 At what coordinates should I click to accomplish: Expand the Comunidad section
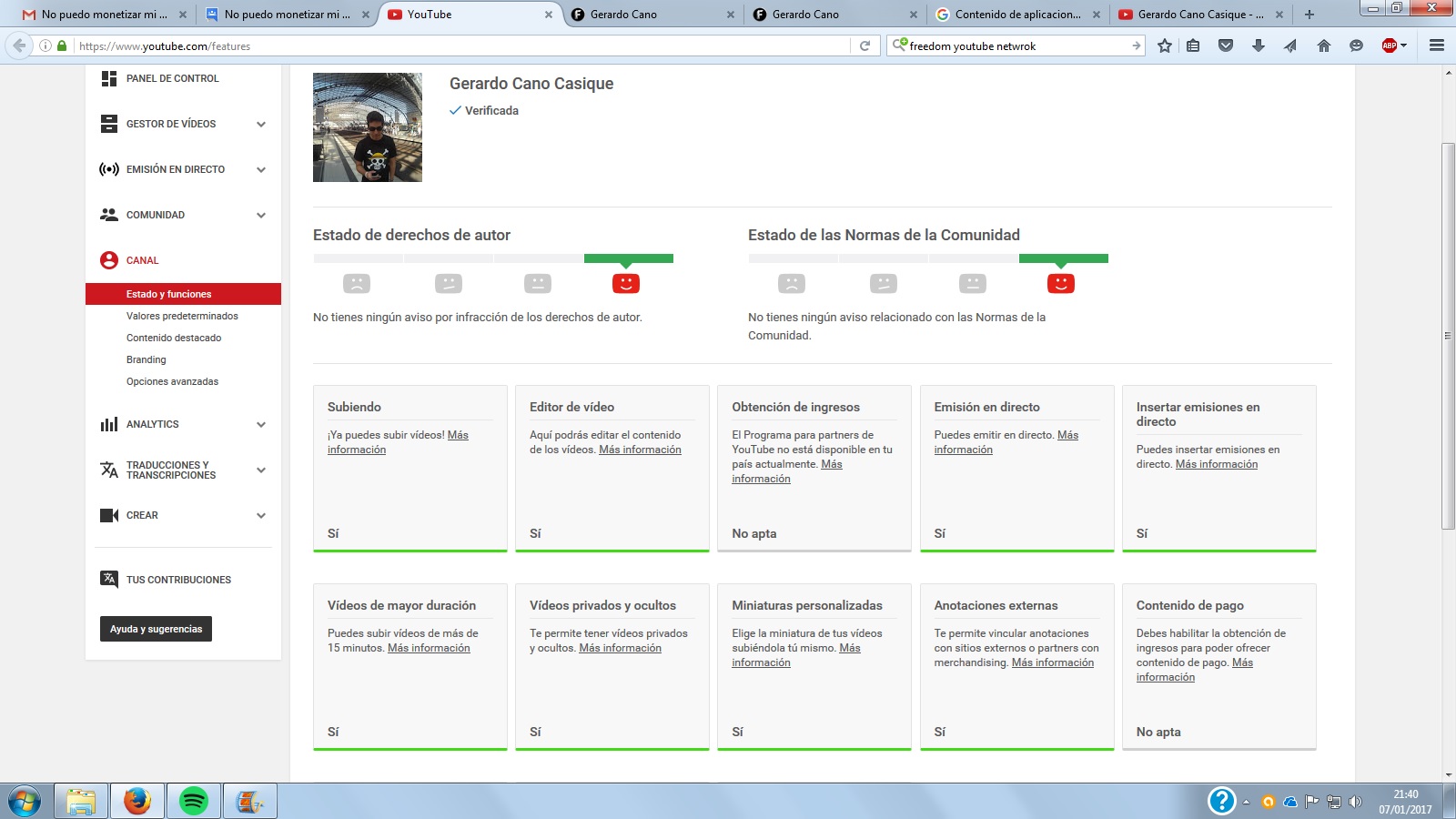coord(261,215)
